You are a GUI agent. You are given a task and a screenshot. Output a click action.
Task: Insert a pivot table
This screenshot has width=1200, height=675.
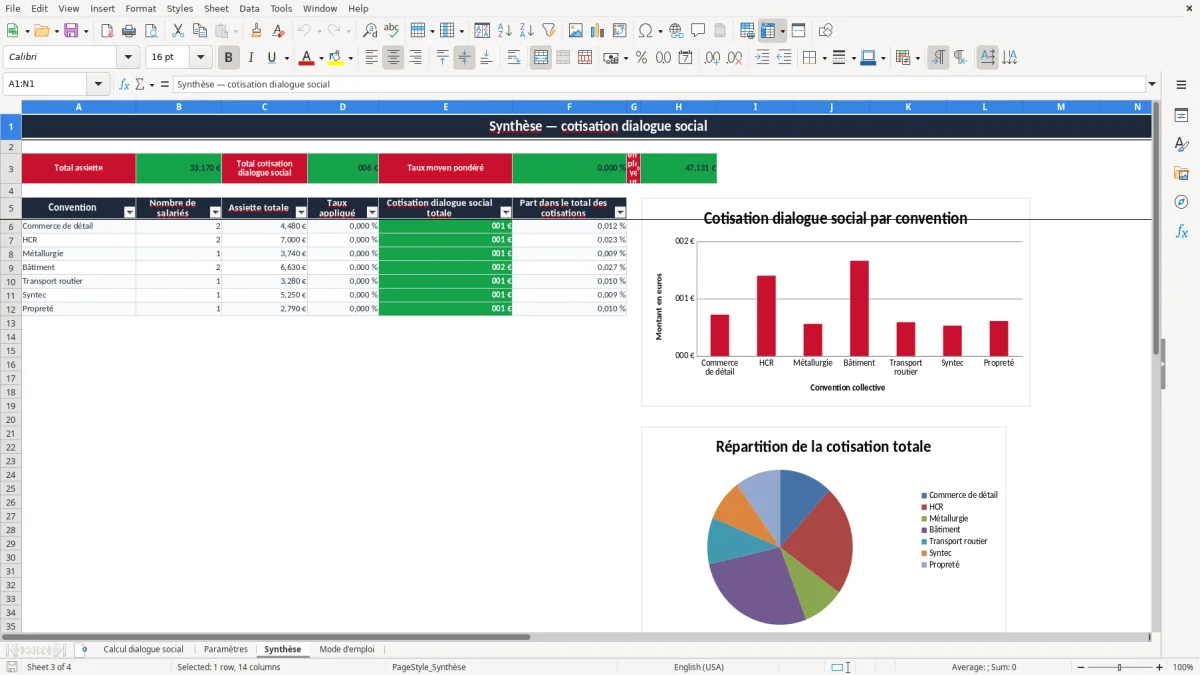(620, 31)
